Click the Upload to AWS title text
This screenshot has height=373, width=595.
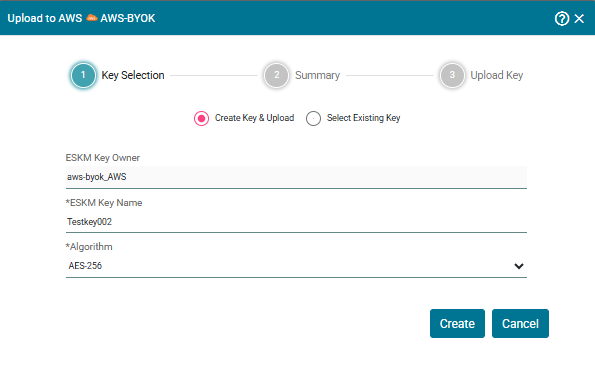click(x=45, y=18)
